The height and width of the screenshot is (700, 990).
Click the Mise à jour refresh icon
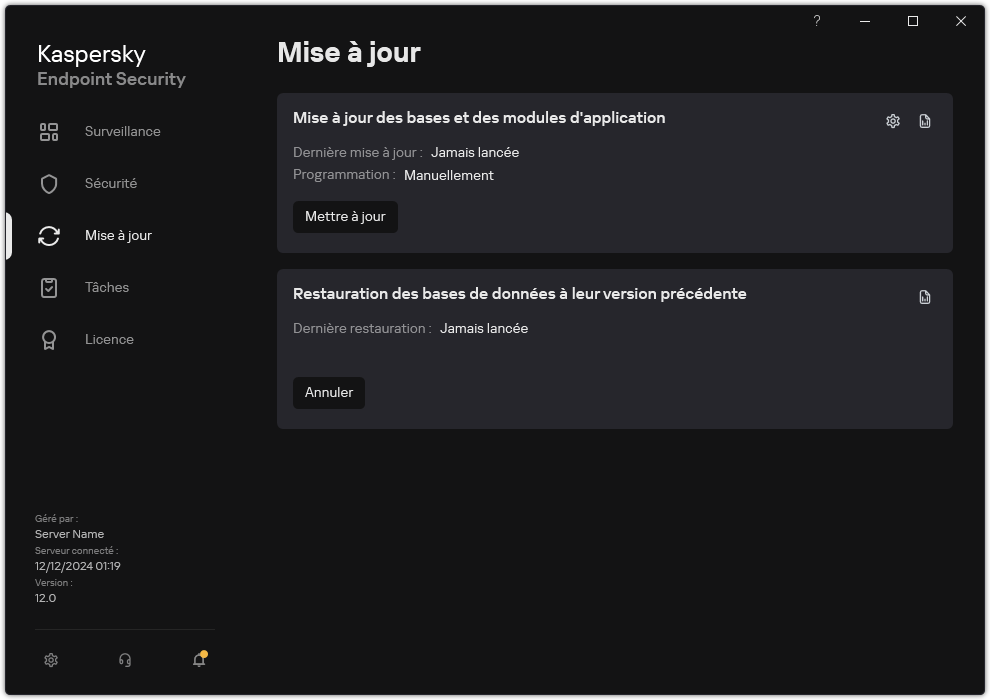pos(48,235)
